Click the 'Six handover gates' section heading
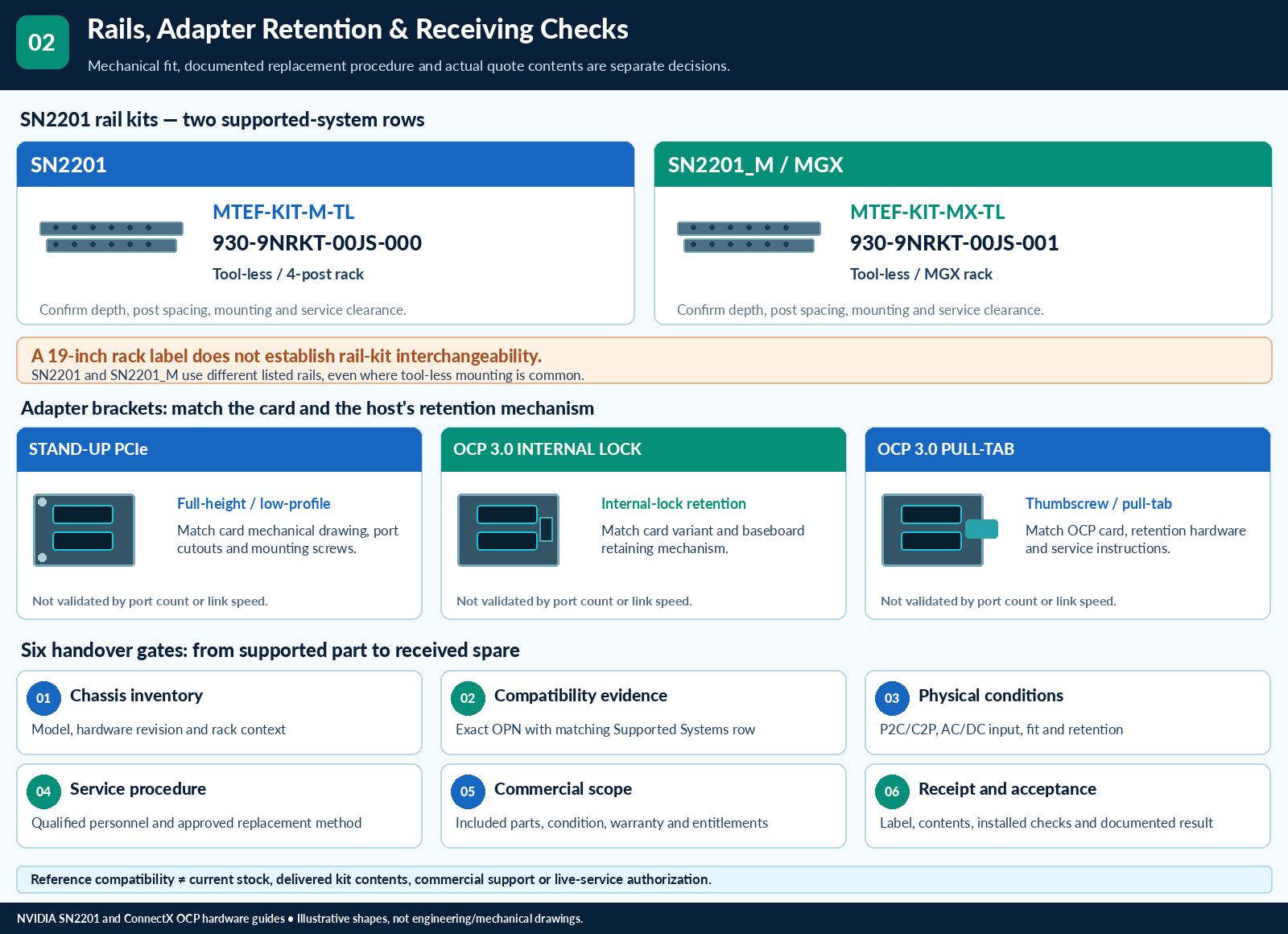Viewport: 1288px width, 934px height. coord(270,650)
